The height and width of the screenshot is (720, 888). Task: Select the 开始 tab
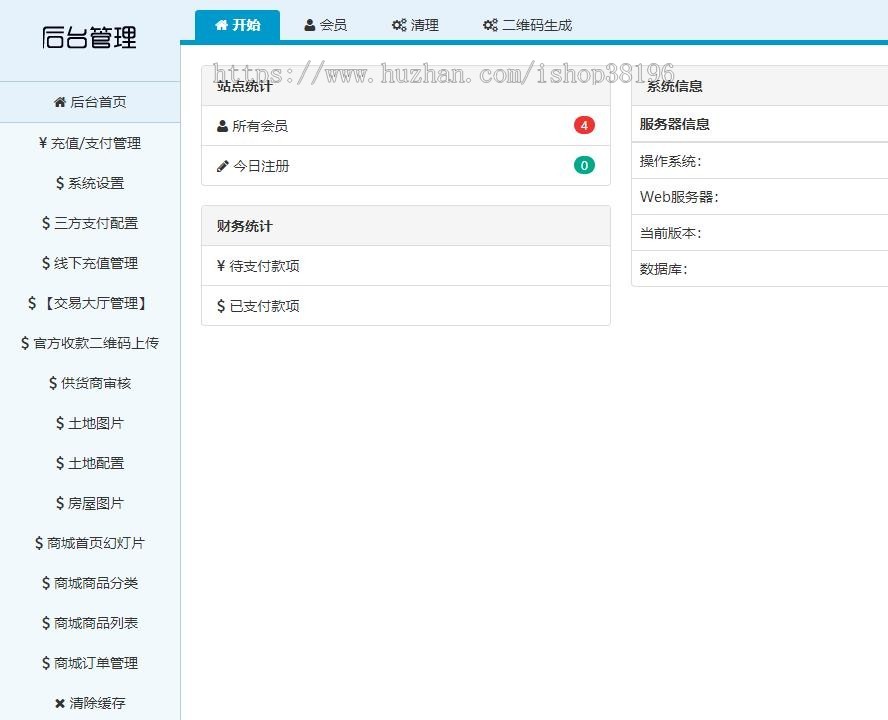(x=238, y=25)
